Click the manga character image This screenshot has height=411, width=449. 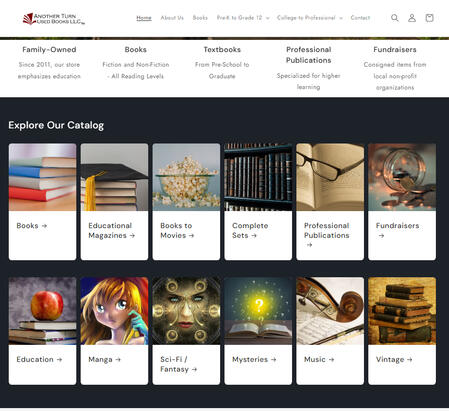(114, 311)
